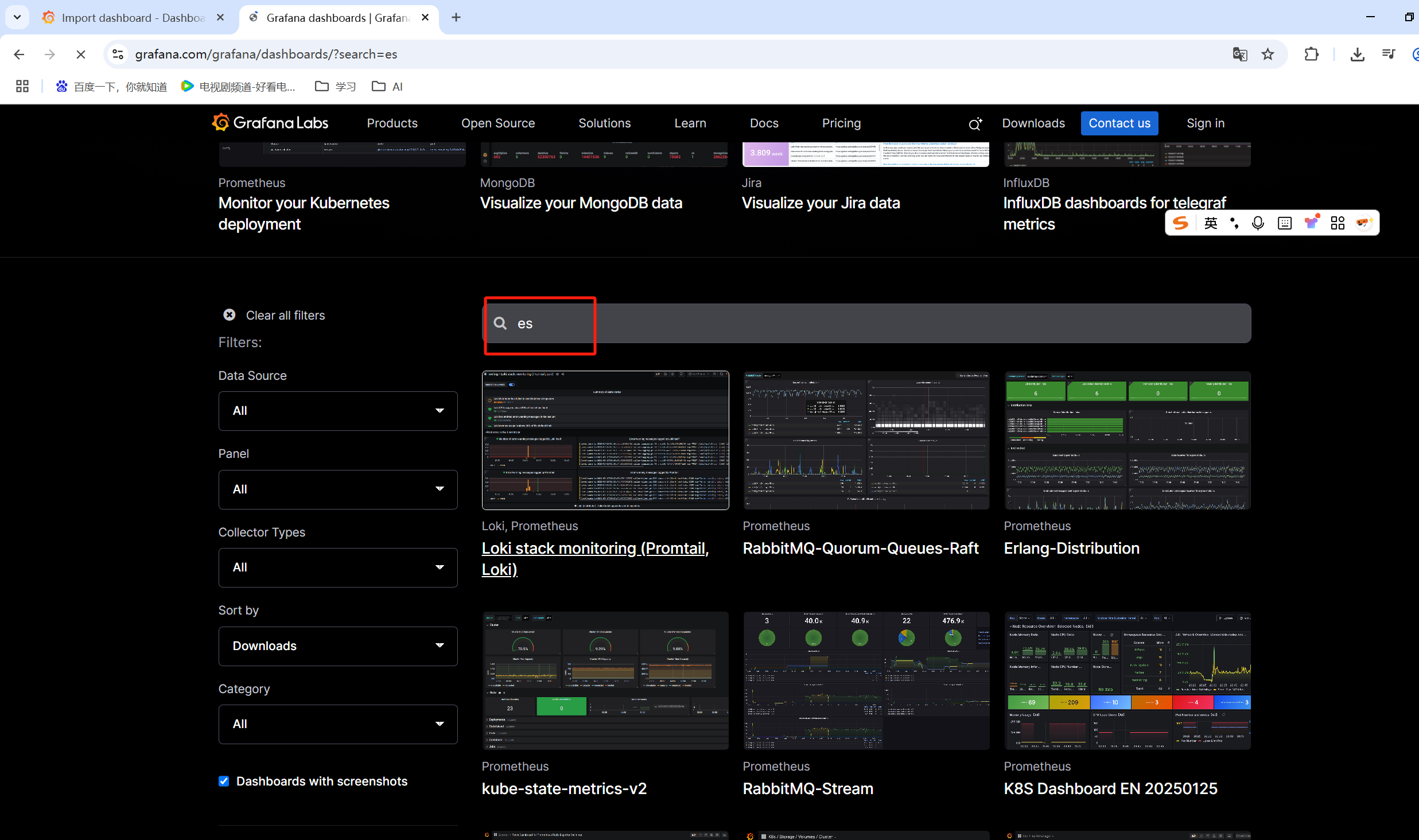1419x840 pixels.
Task: Open K8S Dashboard EN 20250125
Action: (x=1111, y=788)
